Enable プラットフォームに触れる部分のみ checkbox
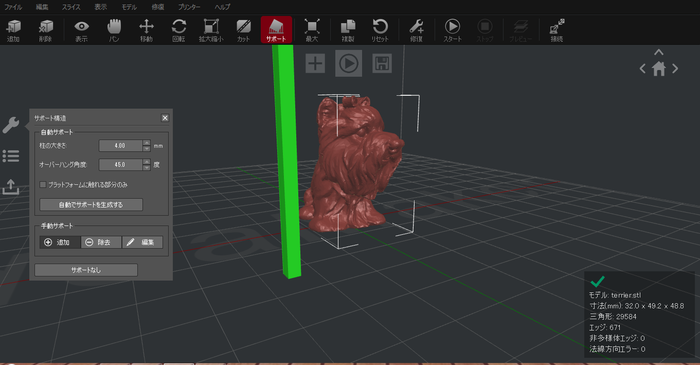 pos(43,184)
